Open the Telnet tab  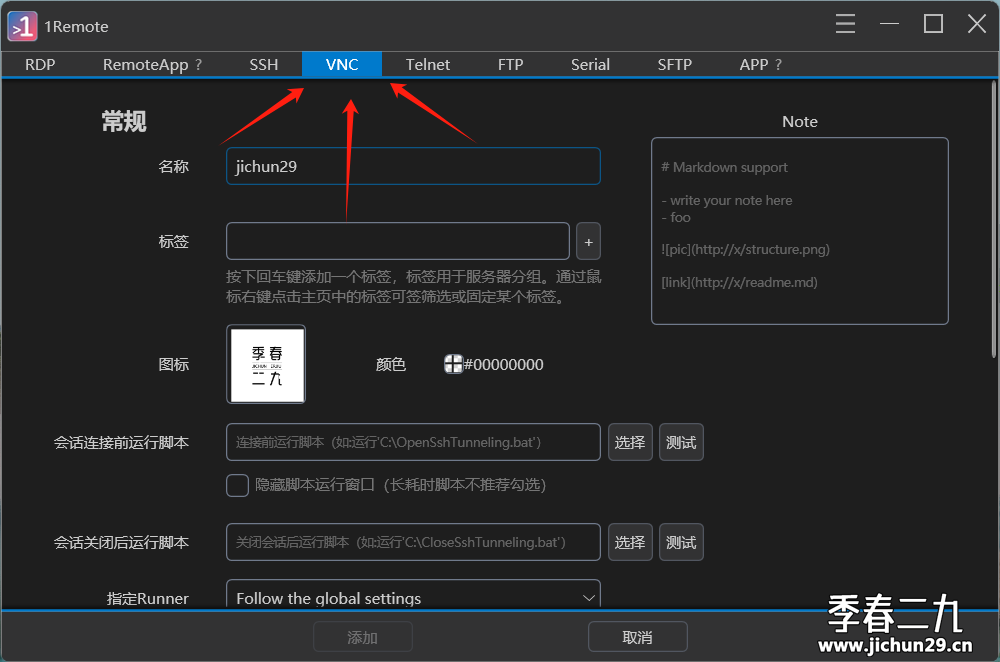click(x=427, y=64)
